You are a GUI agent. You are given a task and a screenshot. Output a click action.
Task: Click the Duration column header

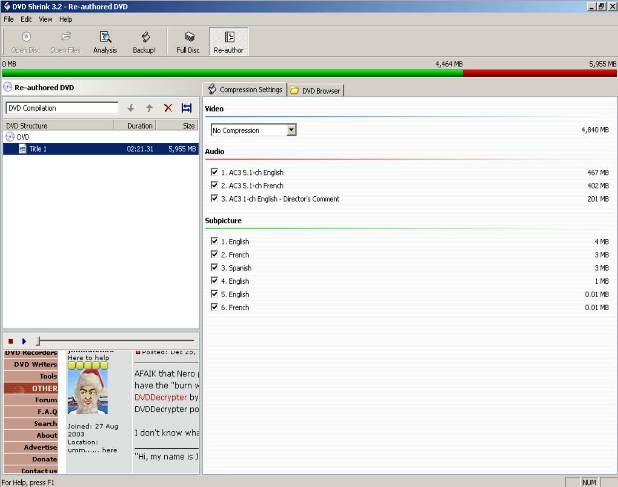click(x=135, y=126)
